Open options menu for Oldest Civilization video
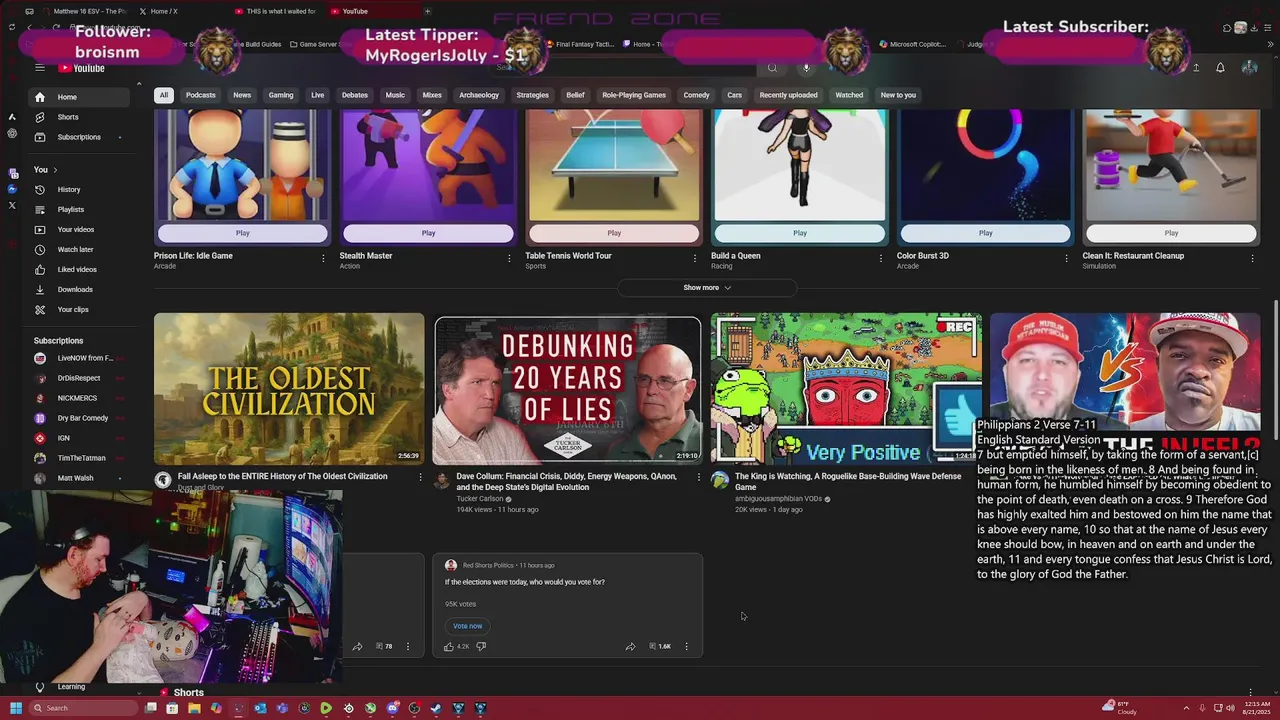 coord(420,477)
